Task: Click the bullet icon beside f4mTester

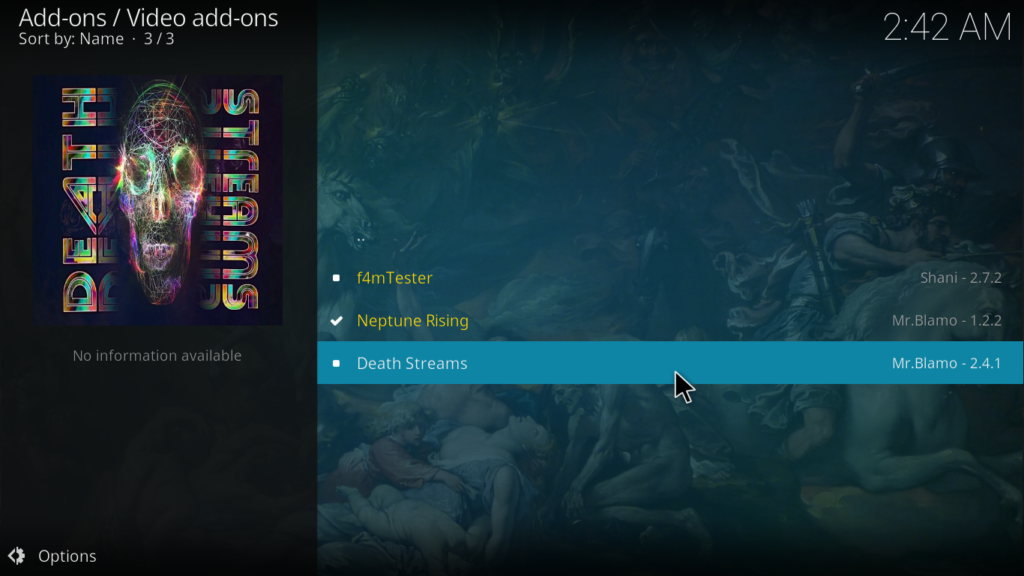Action: (336, 278)
